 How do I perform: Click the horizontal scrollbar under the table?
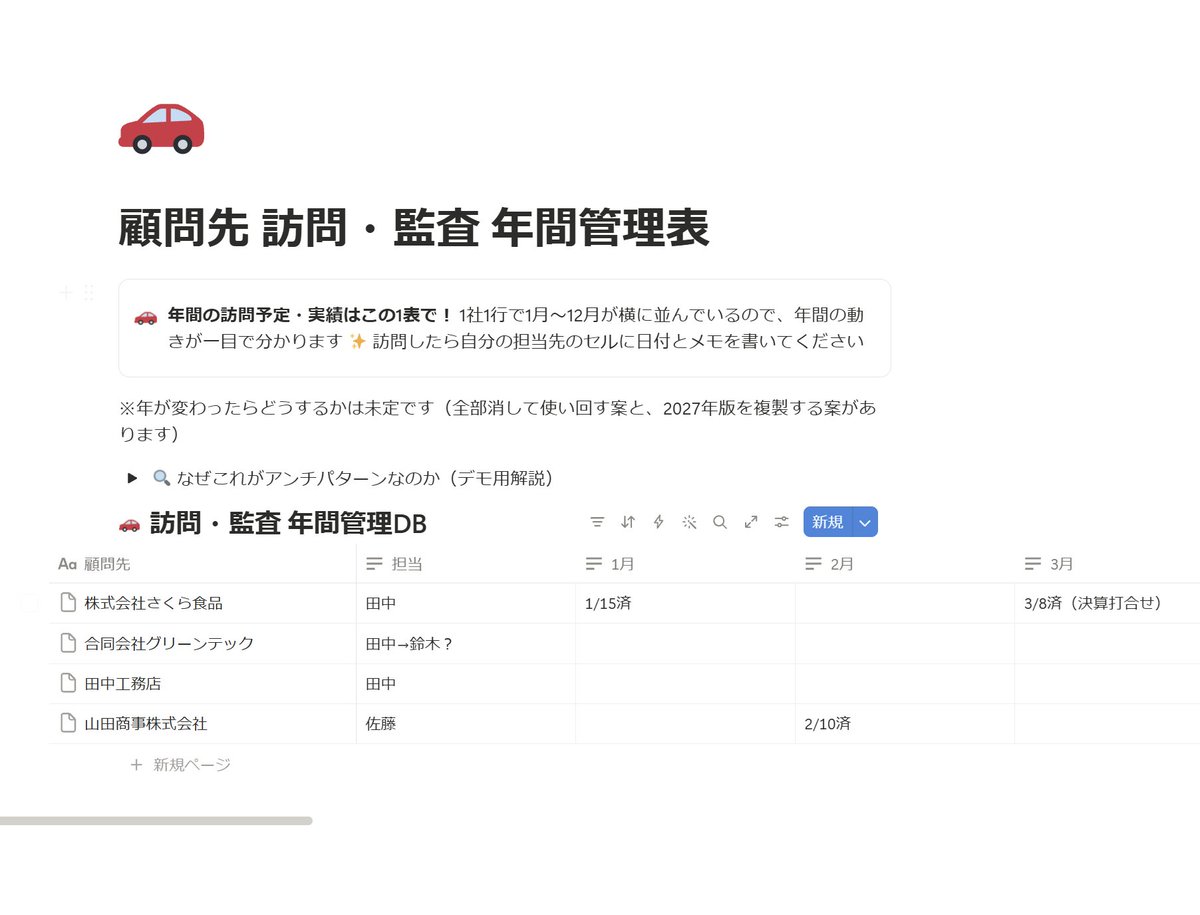tap(156, 821)
